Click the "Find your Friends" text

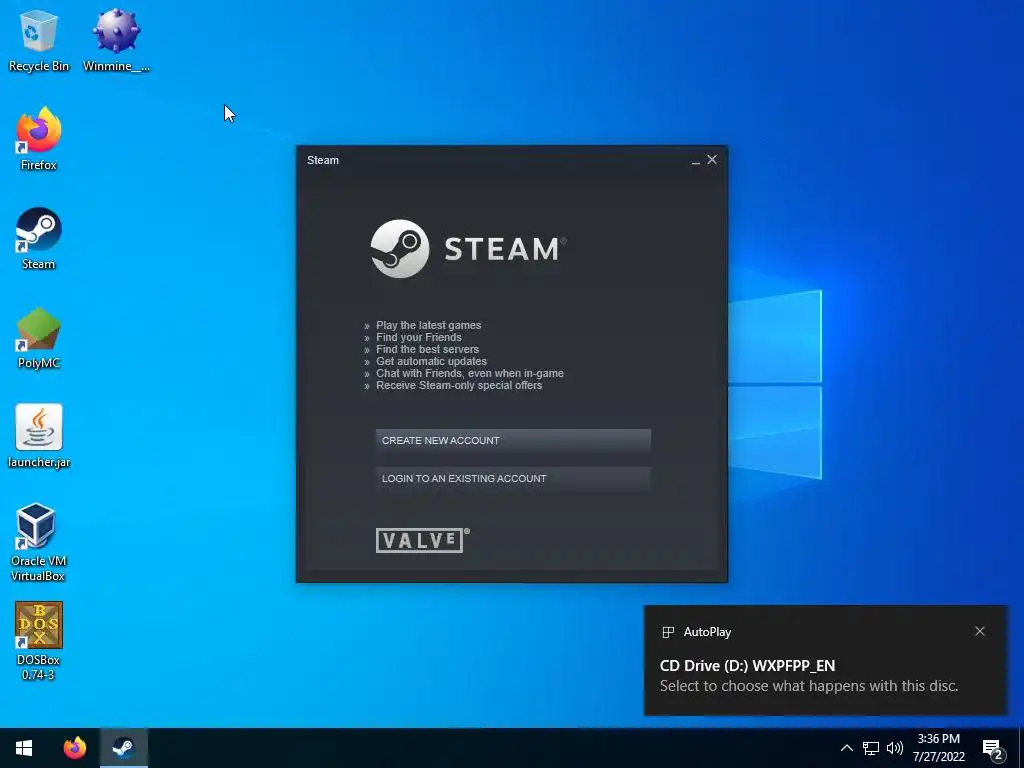coord(419,337)
